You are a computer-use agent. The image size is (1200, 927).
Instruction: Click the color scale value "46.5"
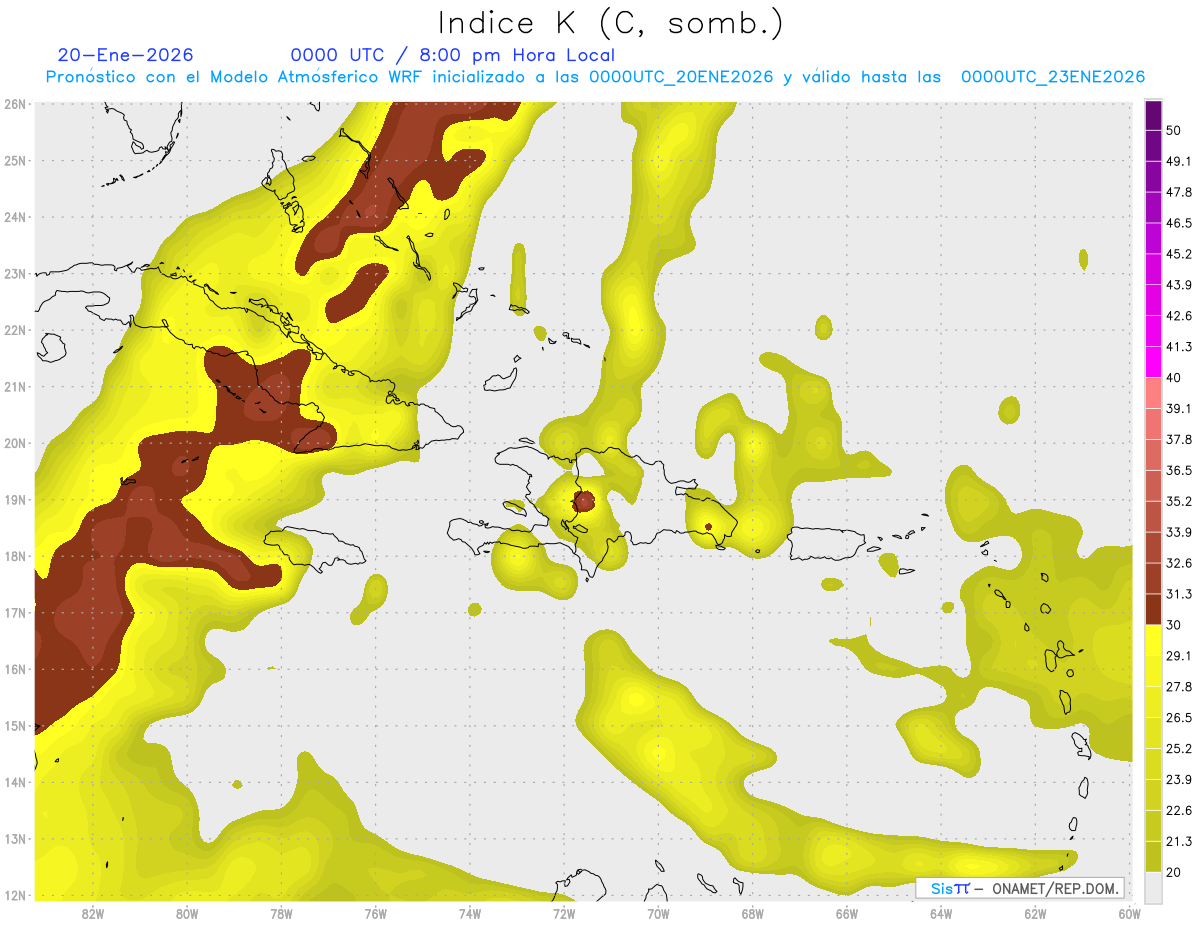[1179, 223]
